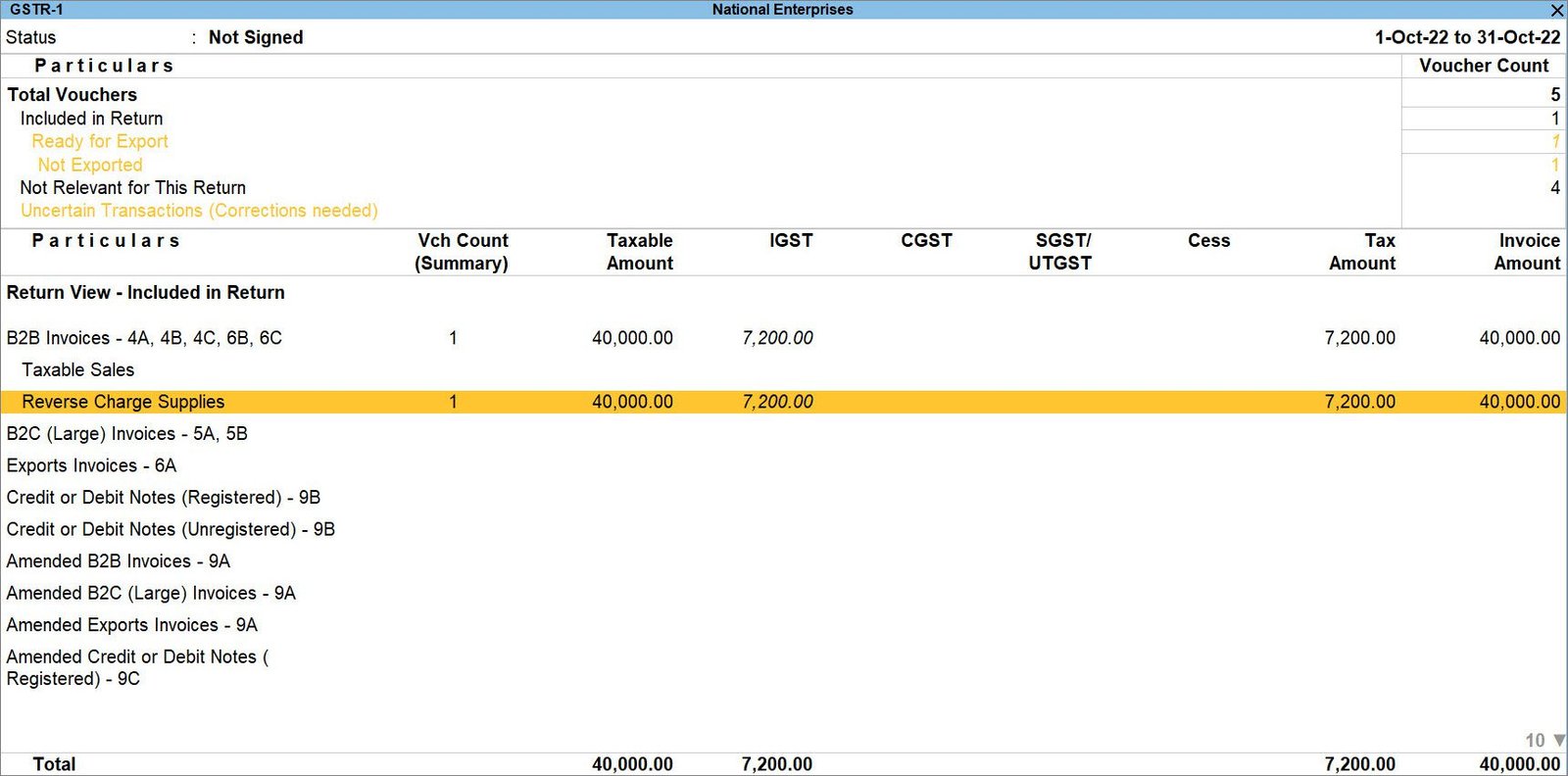
Task: Open the Amended B2B Invoices - 9A row
Action: click(x=118, y=560)
